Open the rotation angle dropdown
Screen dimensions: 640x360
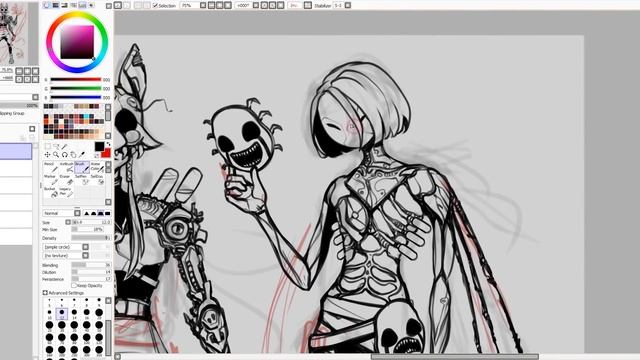click(256, 5)
